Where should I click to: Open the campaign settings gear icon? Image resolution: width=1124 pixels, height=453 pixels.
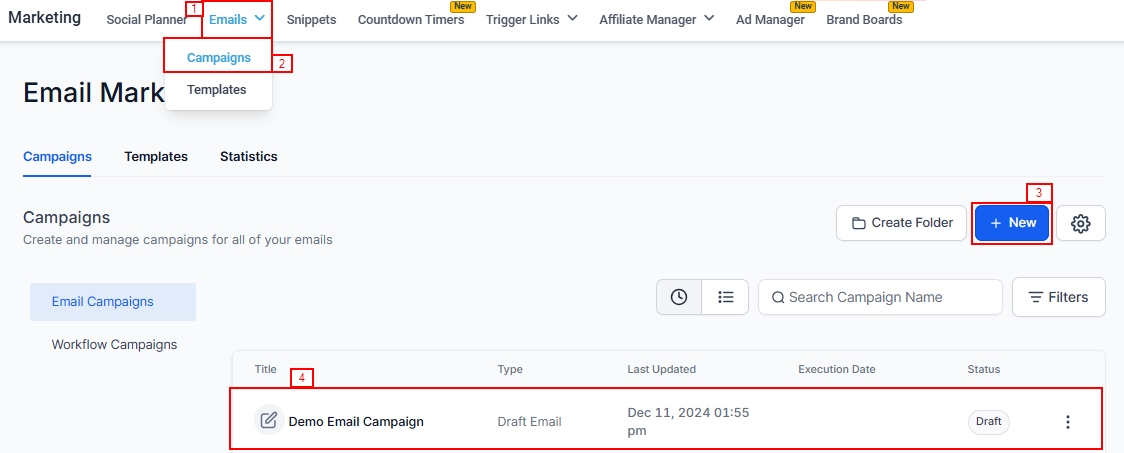pyautogui.click(x=1080, y=223)
